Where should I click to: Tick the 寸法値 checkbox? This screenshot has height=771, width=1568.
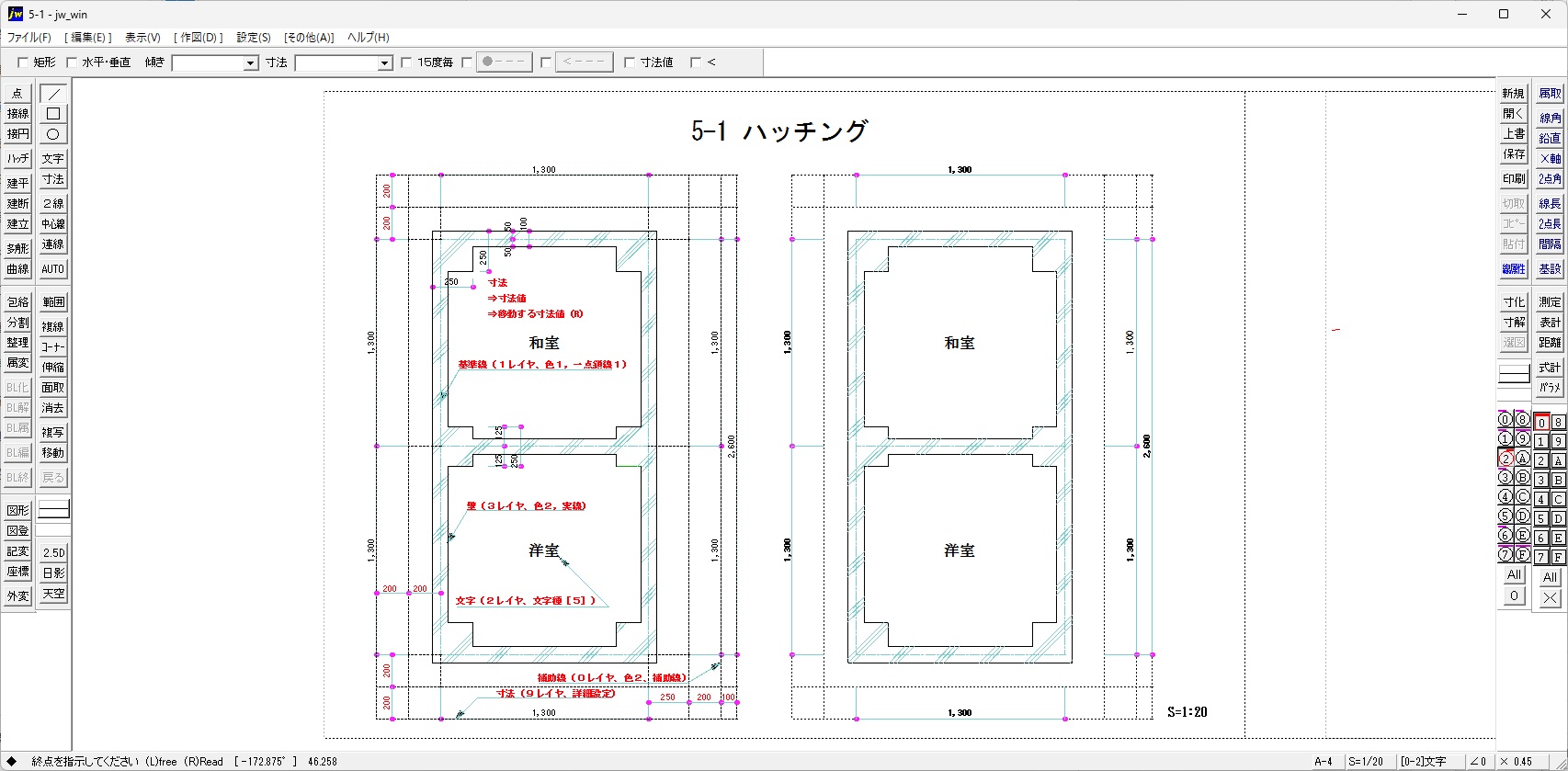(630, 62)
